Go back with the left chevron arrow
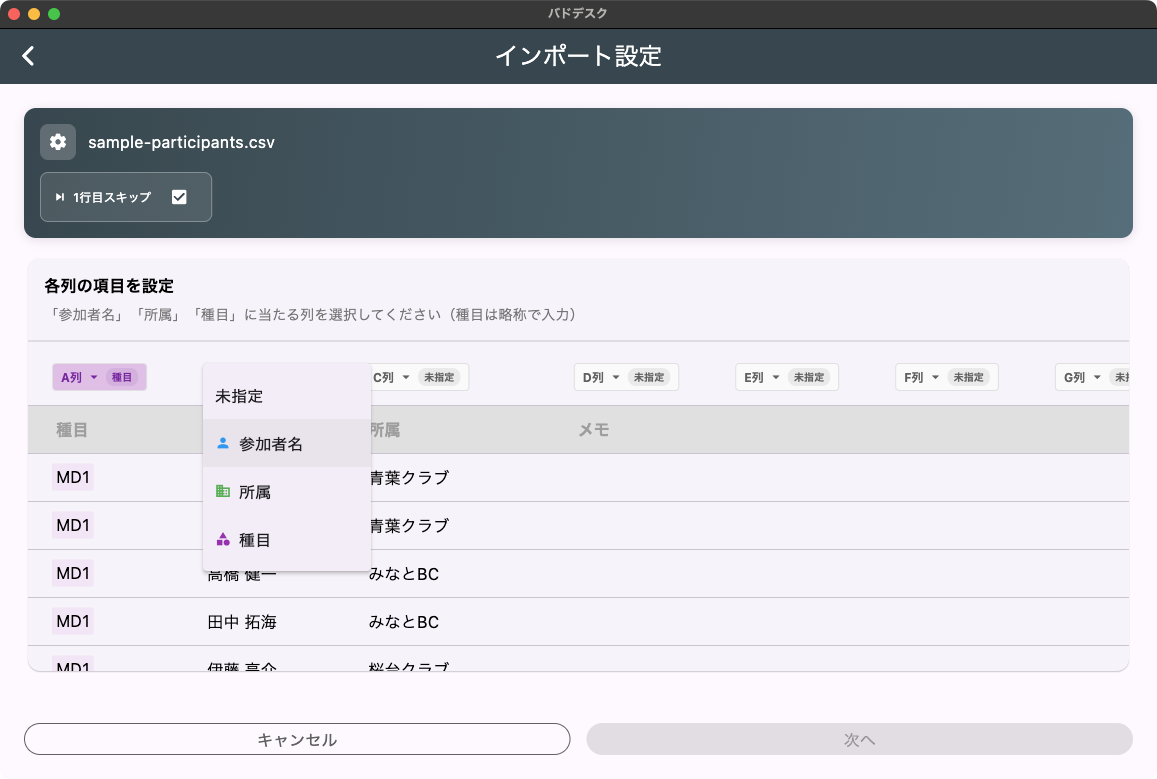The image size is (1157, 779). (x=28, y=56)
